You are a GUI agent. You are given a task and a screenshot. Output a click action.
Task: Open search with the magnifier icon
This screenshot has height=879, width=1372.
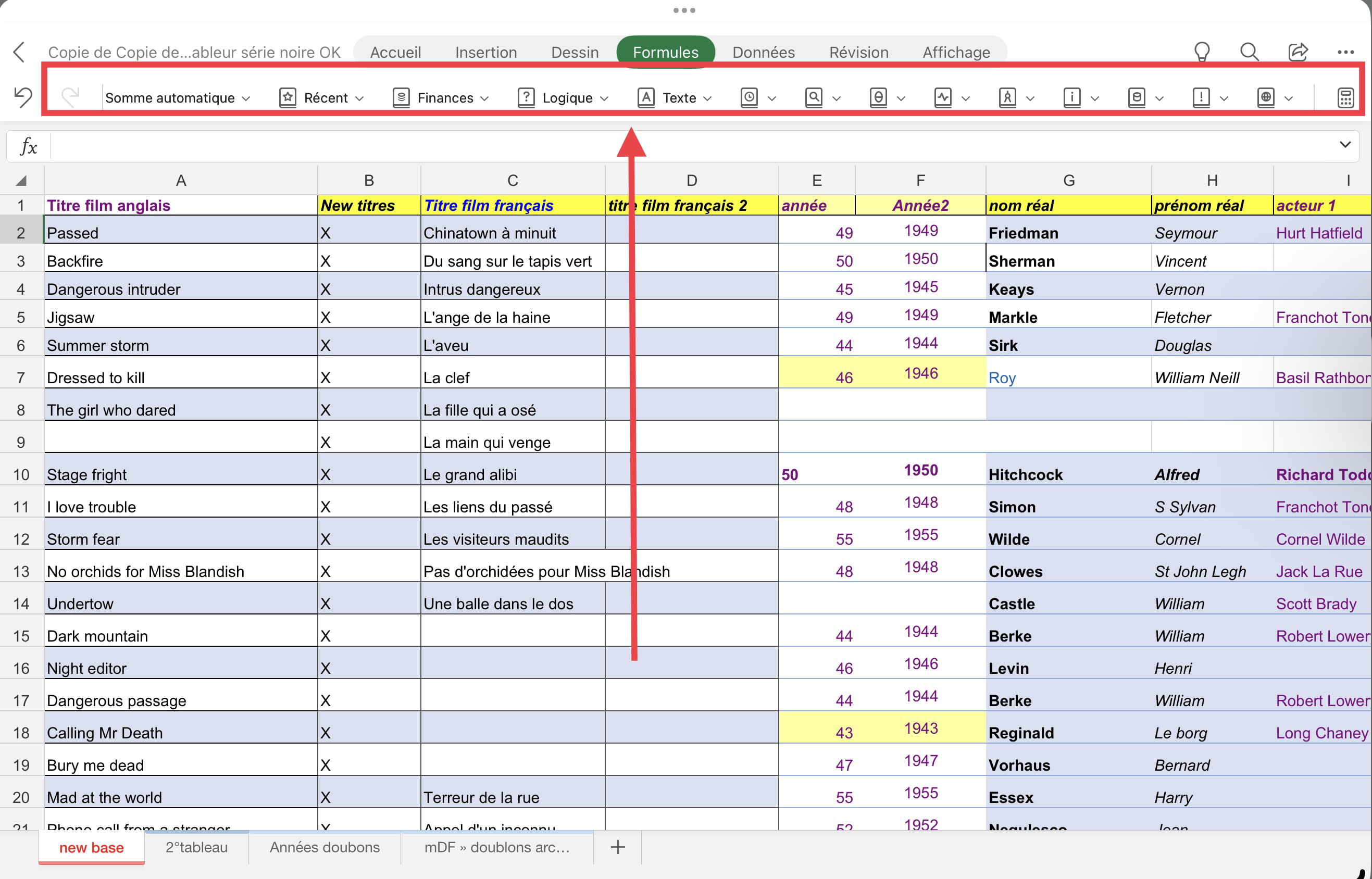[x=1249, y=52]
